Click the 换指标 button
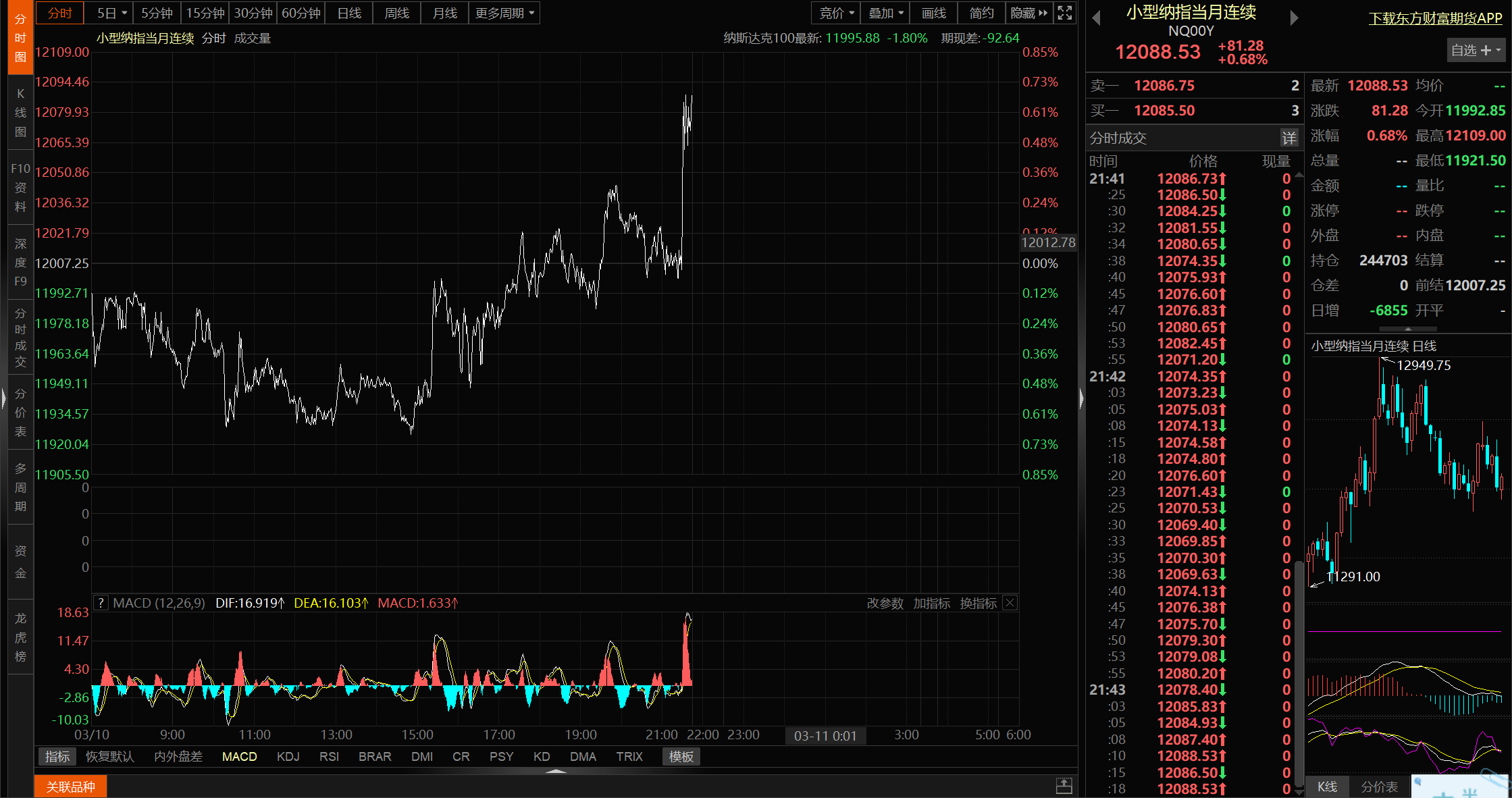 pyautogui.click(x=978, y=603)
